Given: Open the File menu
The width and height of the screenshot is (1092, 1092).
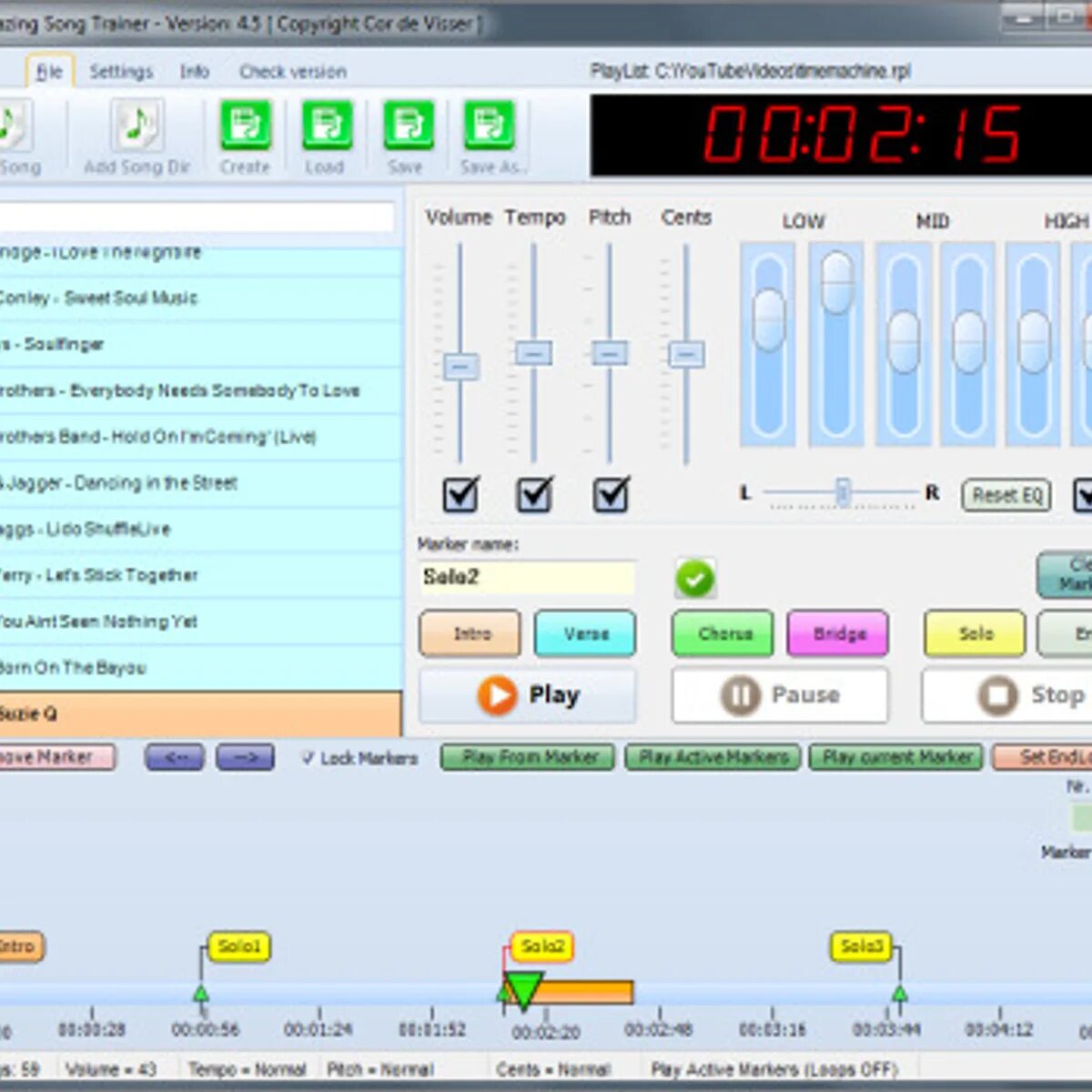Looking at the screenshot, I should point(49,72).
